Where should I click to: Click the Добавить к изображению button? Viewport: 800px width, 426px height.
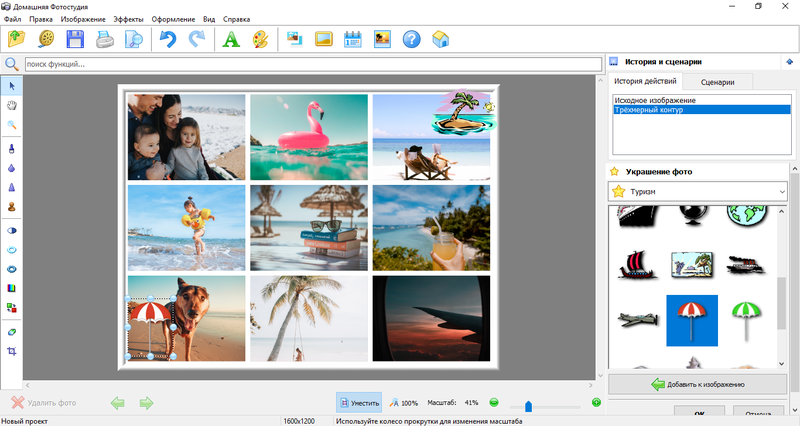point(698,384)
